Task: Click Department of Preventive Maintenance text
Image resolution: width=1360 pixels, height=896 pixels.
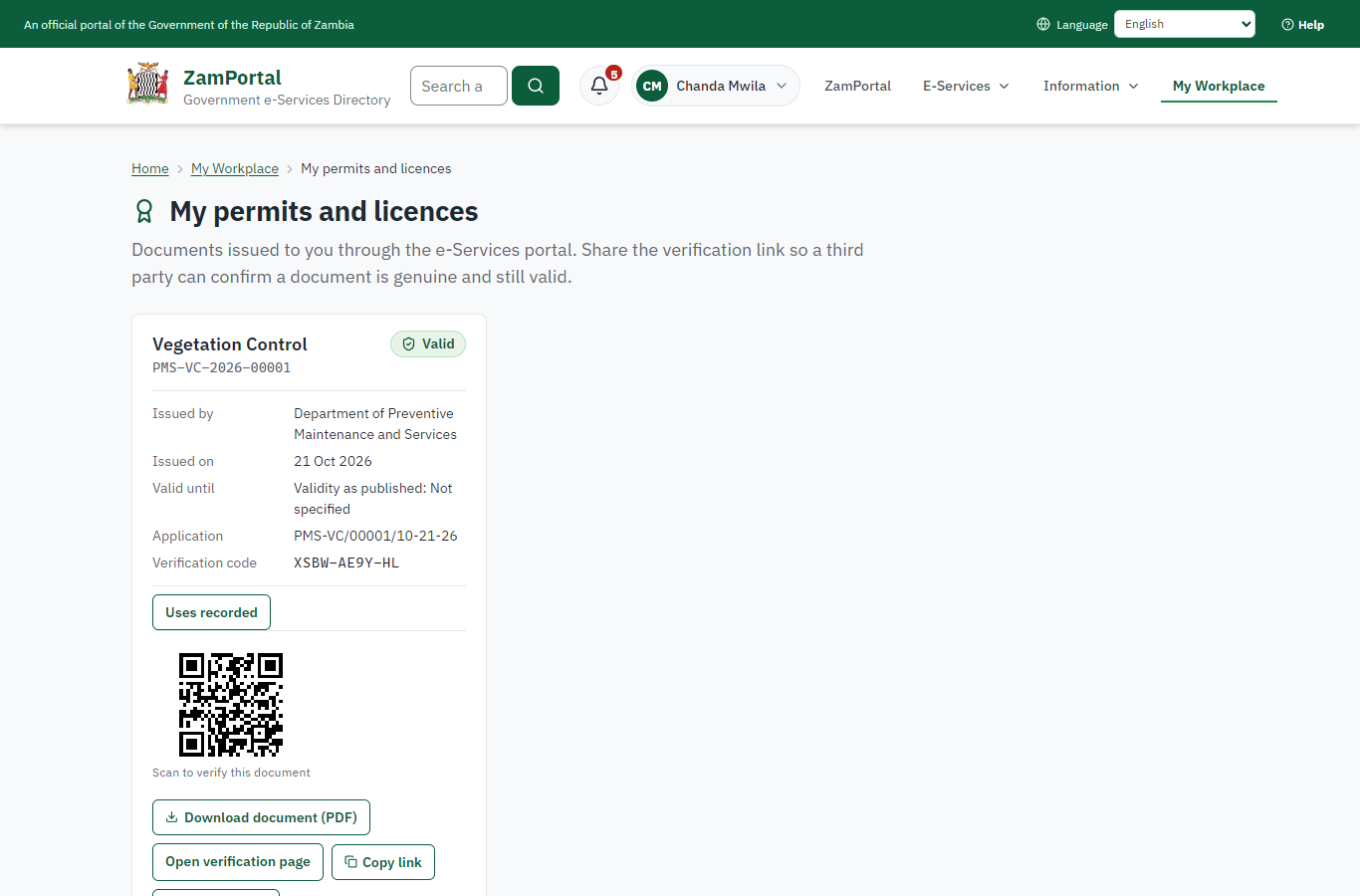Action: click(x=375, y=424)
